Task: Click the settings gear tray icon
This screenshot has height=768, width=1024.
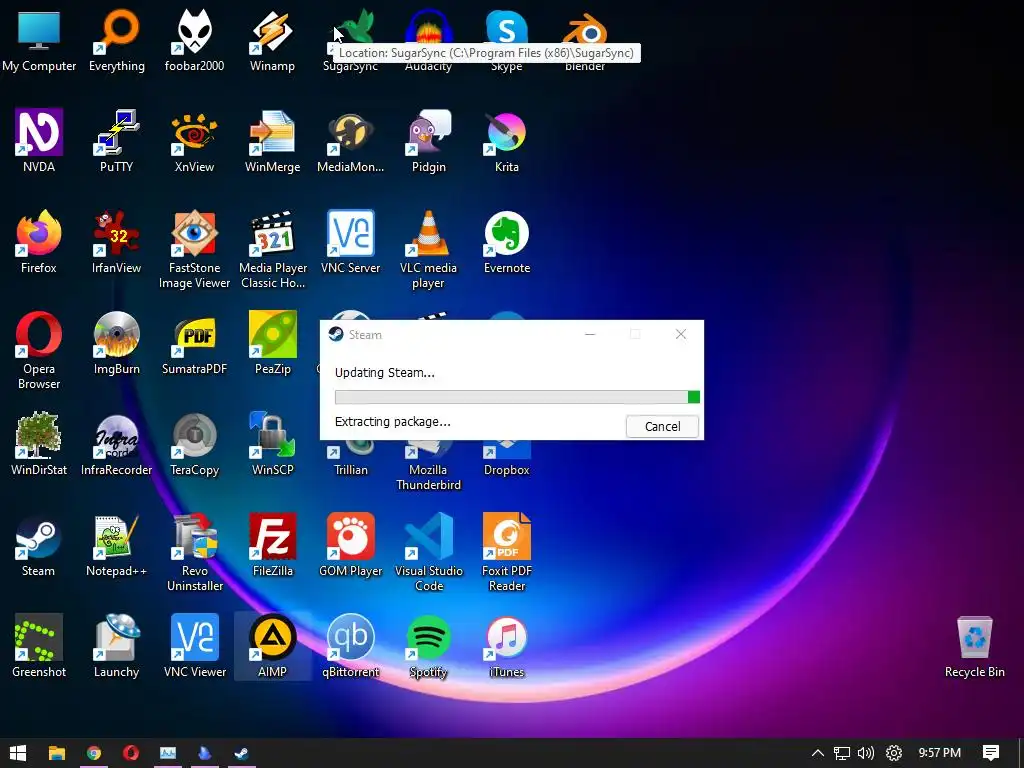Action: (893, 753)
